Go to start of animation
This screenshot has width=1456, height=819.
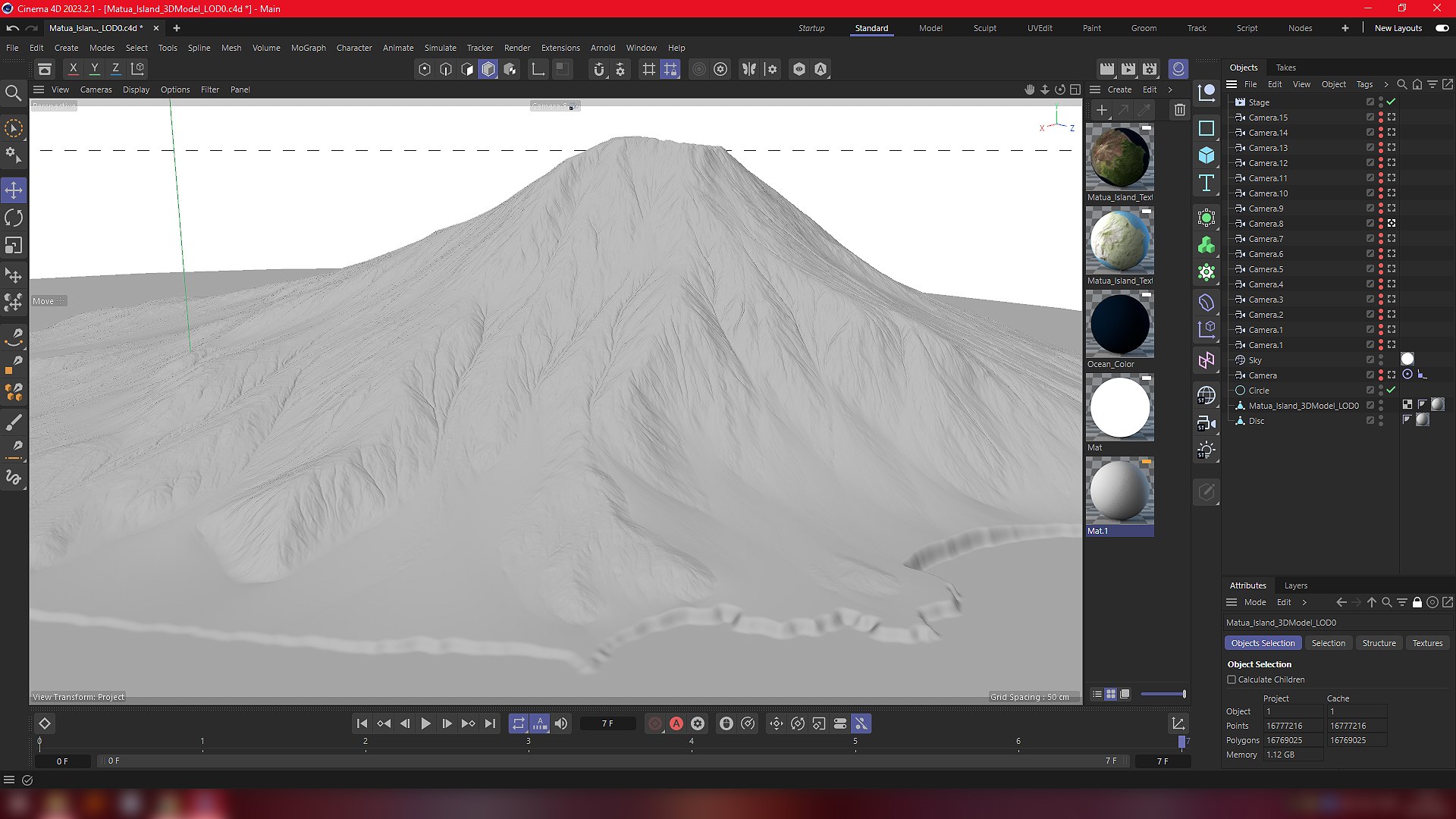(x=362, y=724)
